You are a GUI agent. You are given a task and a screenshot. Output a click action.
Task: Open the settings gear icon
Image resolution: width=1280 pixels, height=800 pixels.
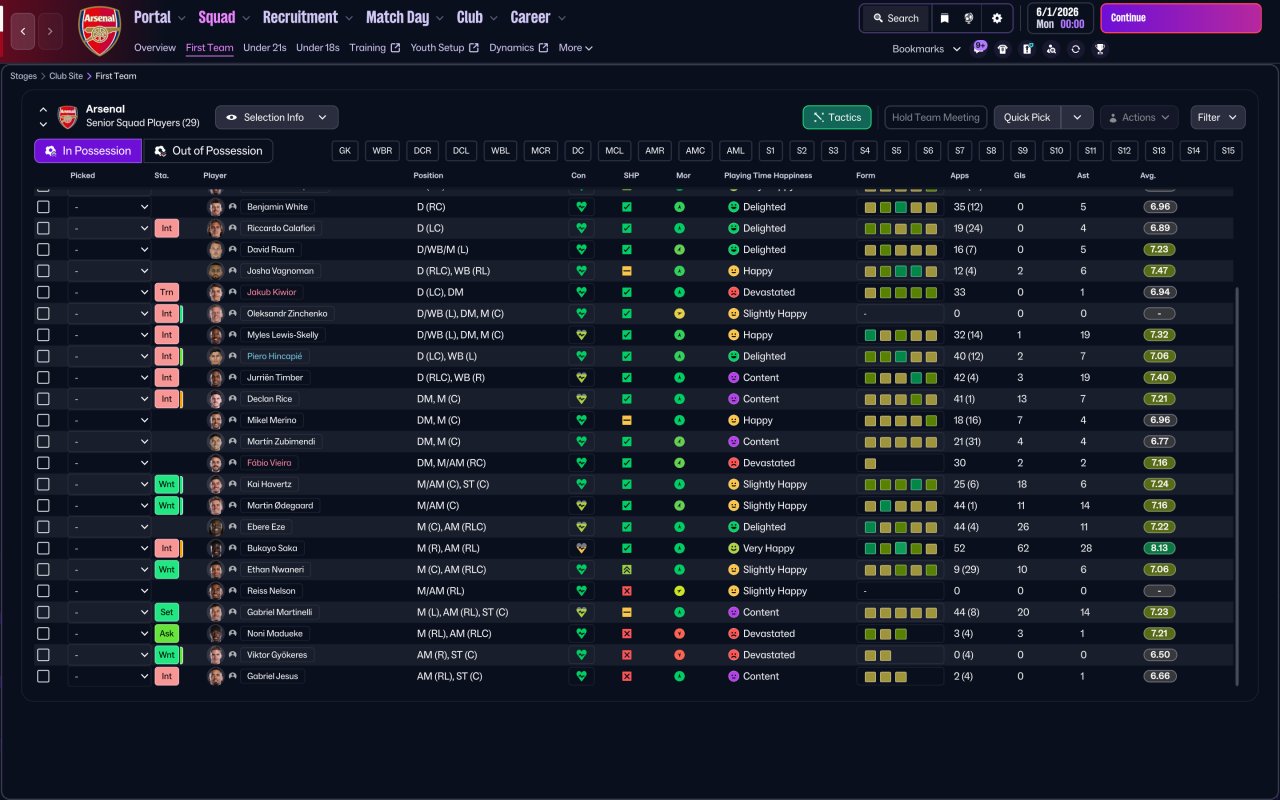click(997, 18)
